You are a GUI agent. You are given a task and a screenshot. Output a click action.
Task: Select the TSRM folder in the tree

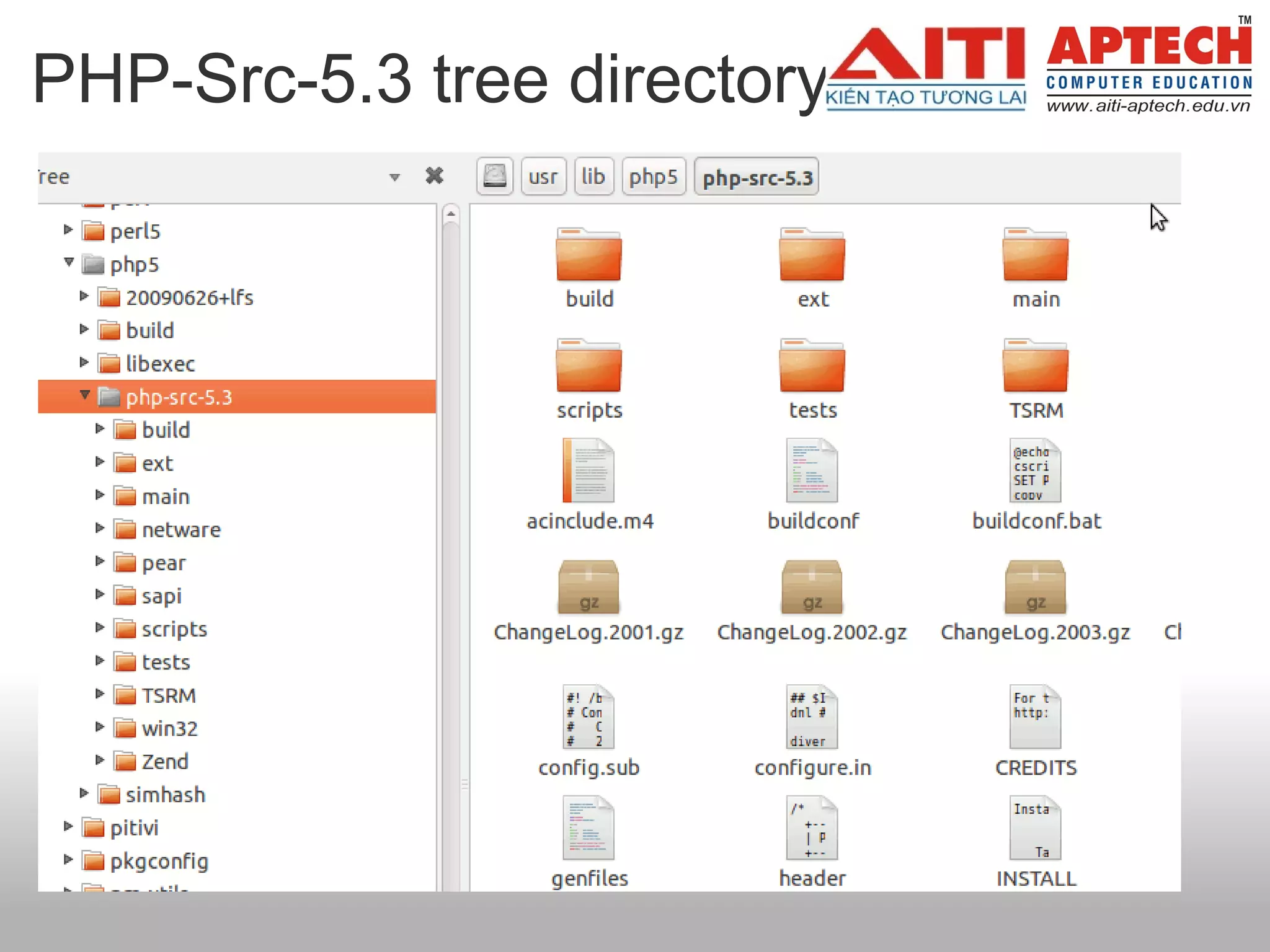(154, 695)
